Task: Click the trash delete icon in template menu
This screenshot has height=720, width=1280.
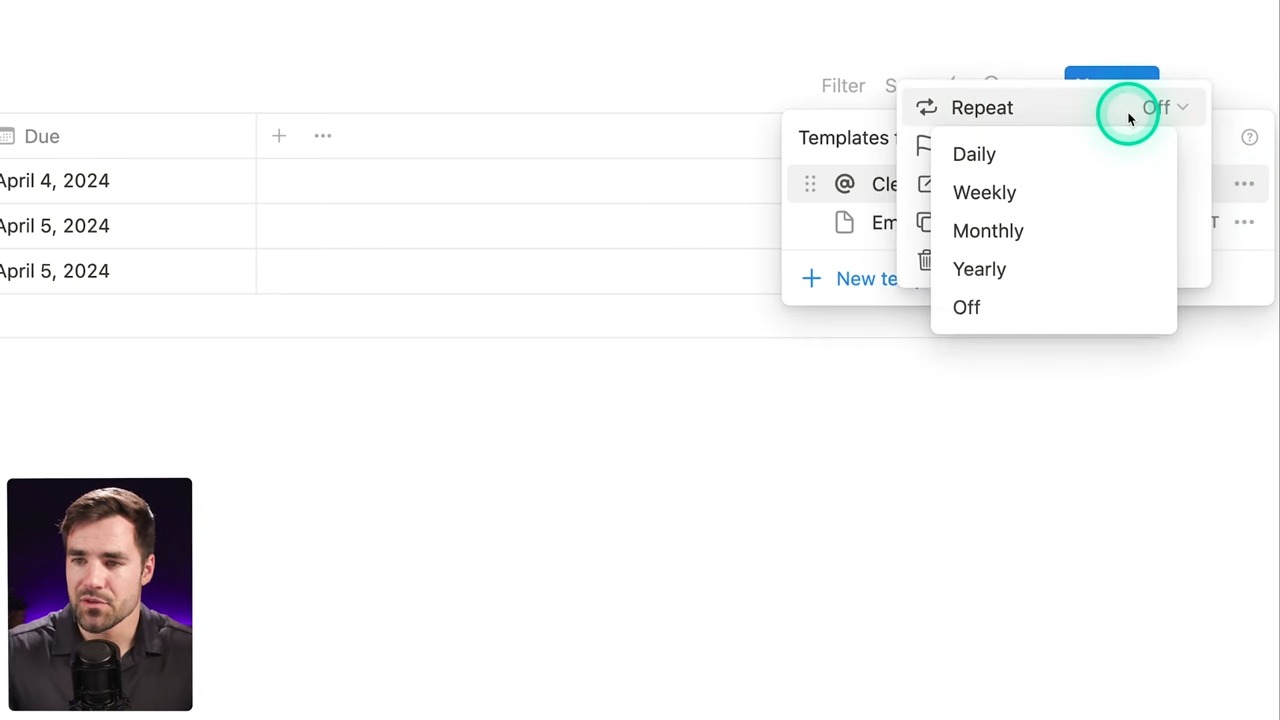Action: tap(924, 261)
